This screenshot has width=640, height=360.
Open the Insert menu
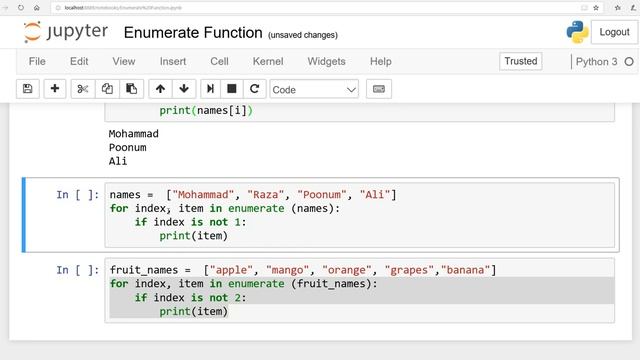pos(173,61)
